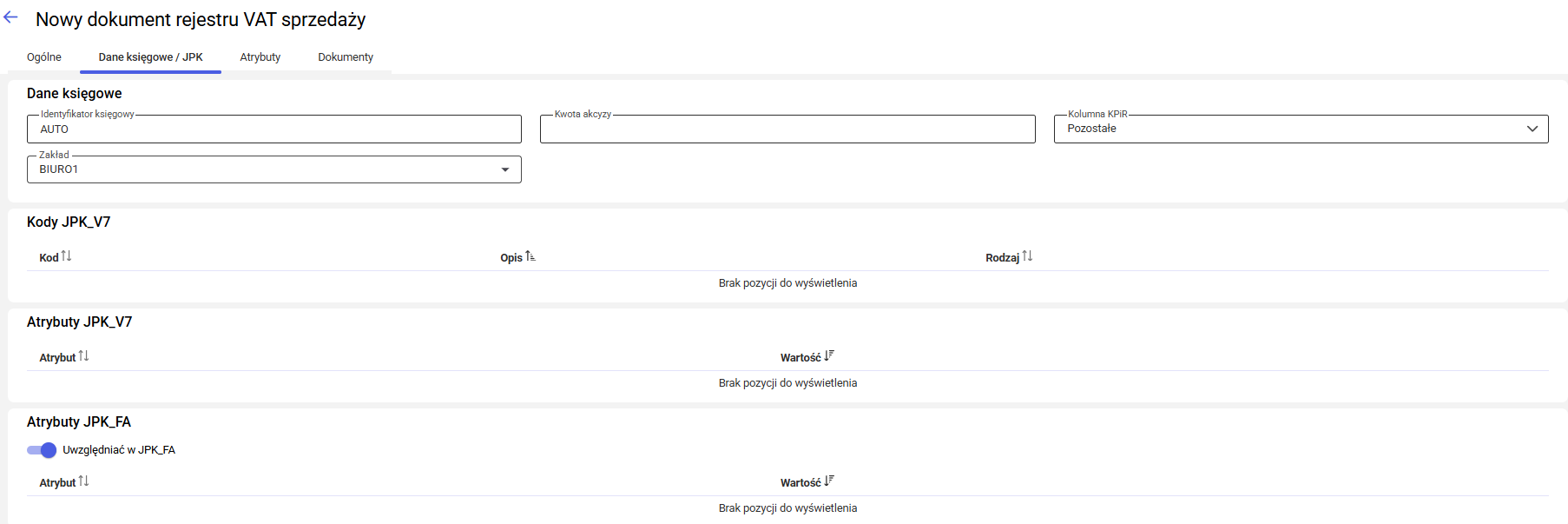Click the Identyfikator księgowy field
1568x524 pixels.
click(x=273, y=129)
